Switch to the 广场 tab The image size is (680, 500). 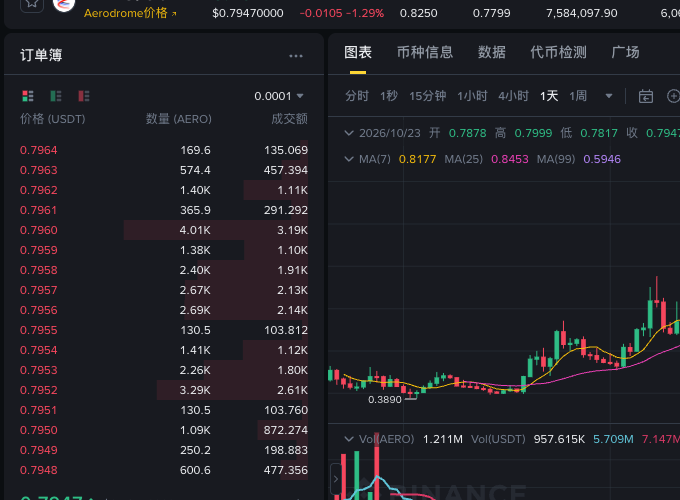pos(625,52)
